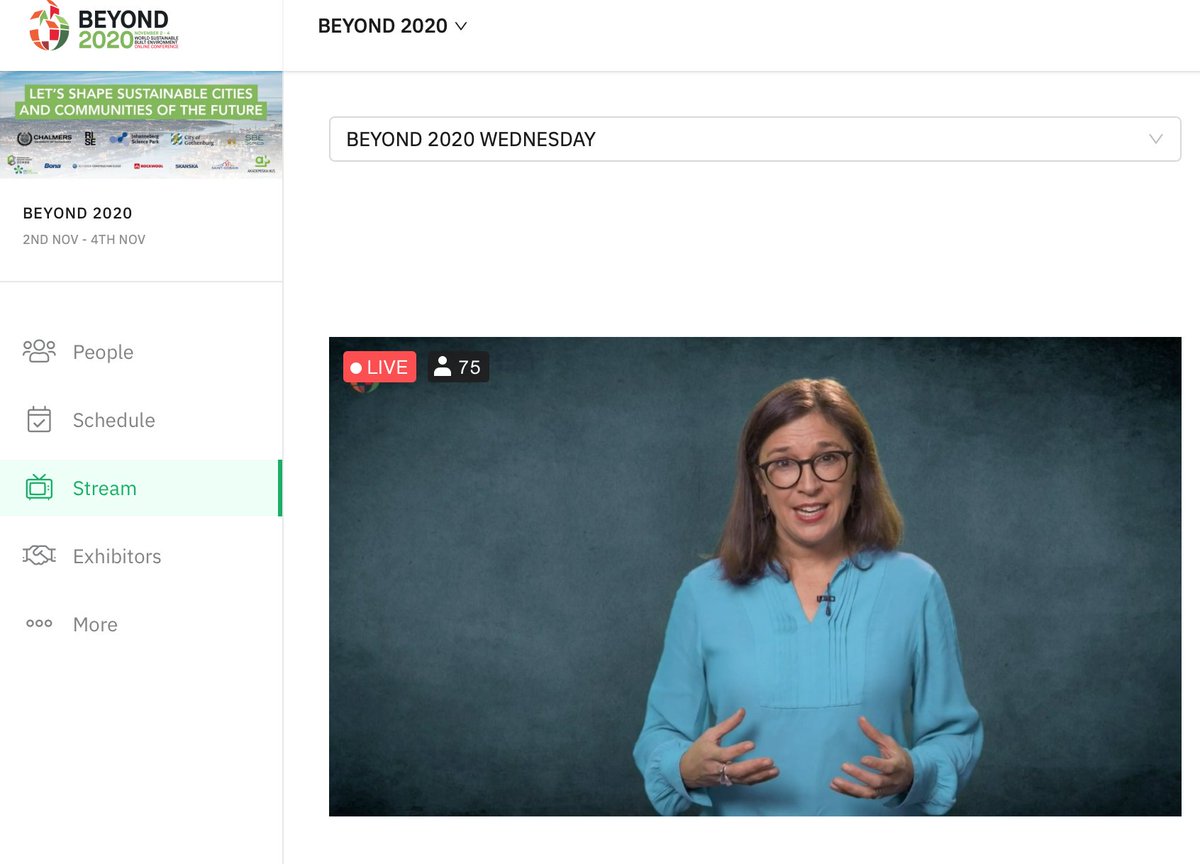
Task: Open the Schedule menu item
Action: tap(141, 420)
